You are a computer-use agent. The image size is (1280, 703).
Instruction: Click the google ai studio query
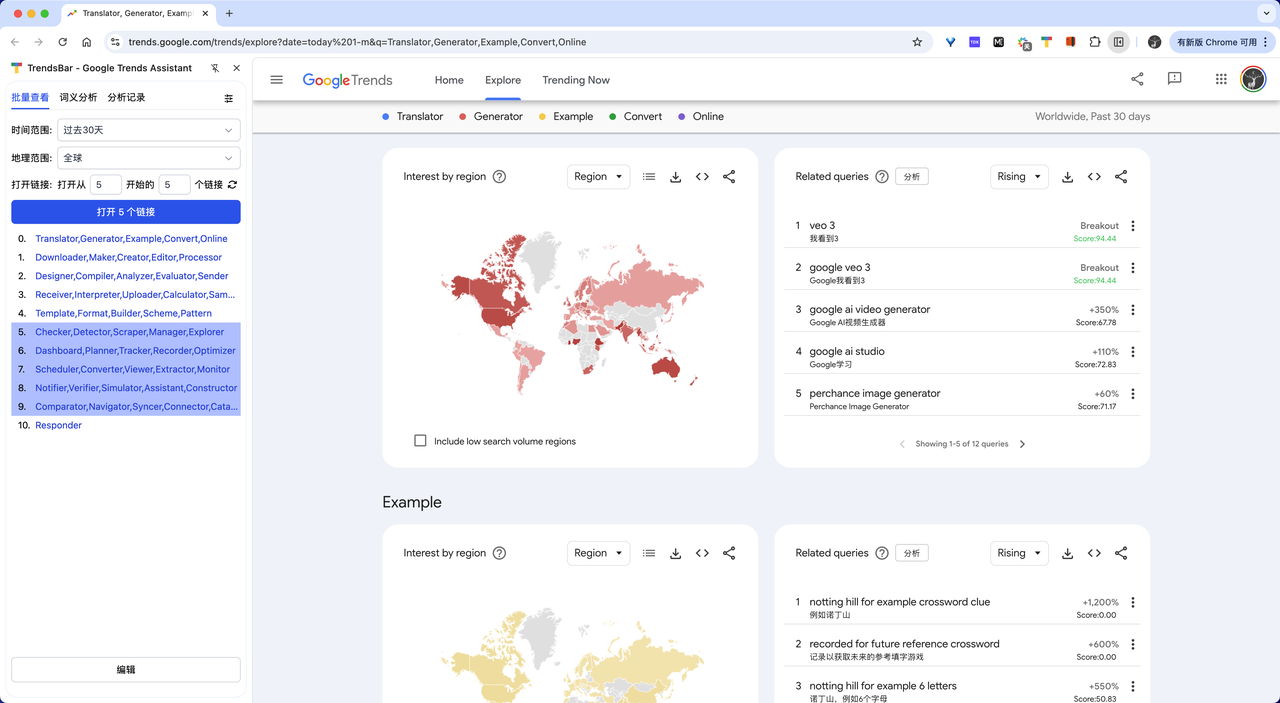point(847,352)
